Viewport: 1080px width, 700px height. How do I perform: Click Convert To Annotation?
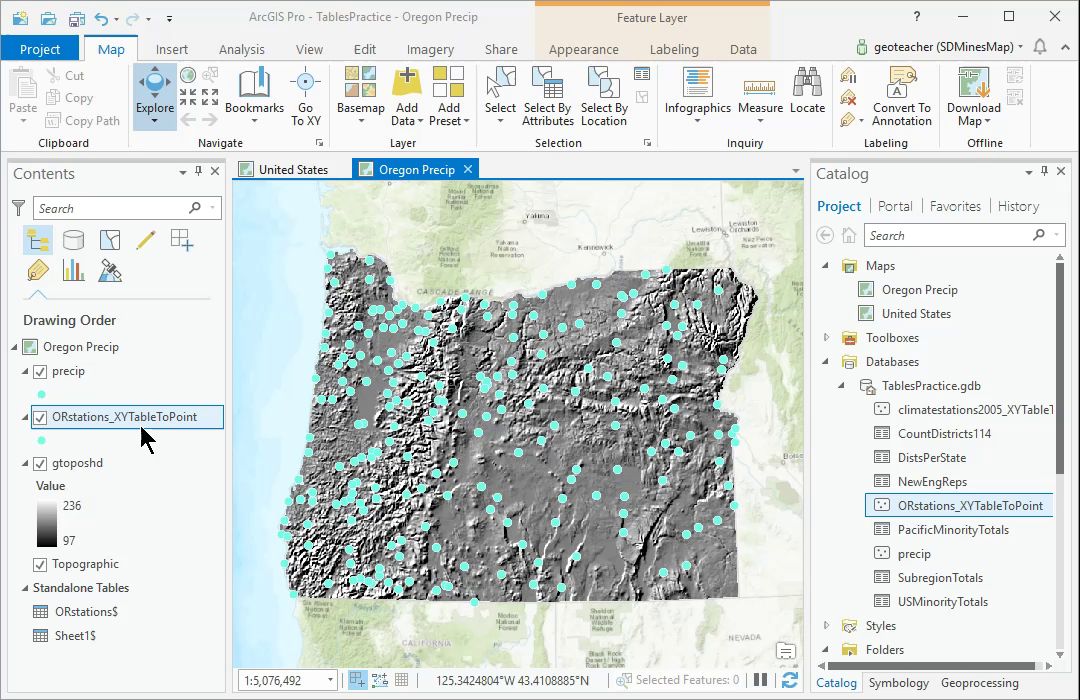click(x=901, y=95)
